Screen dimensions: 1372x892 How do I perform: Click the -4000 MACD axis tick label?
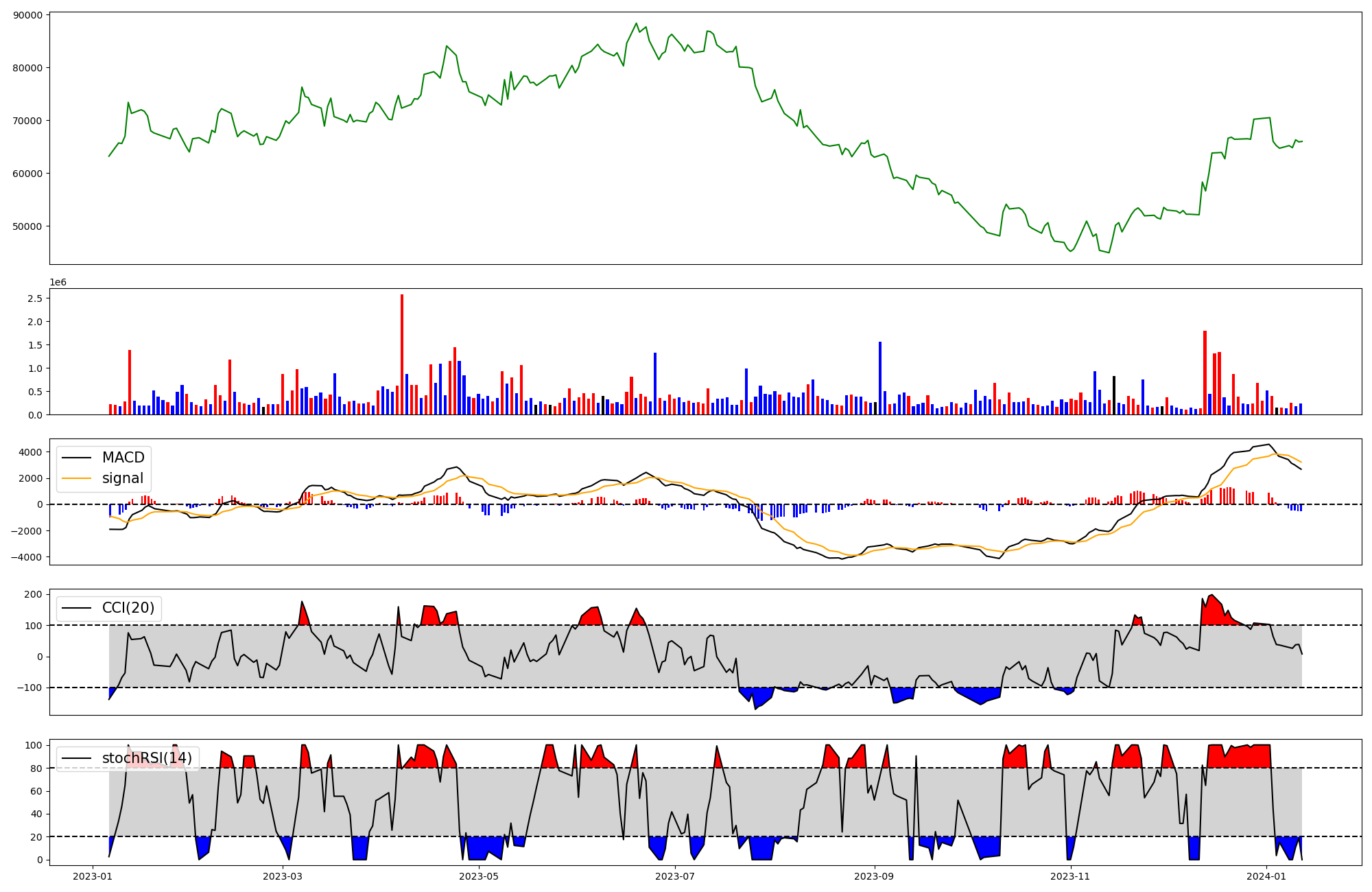pyautogui.click(x=26, y=557)
